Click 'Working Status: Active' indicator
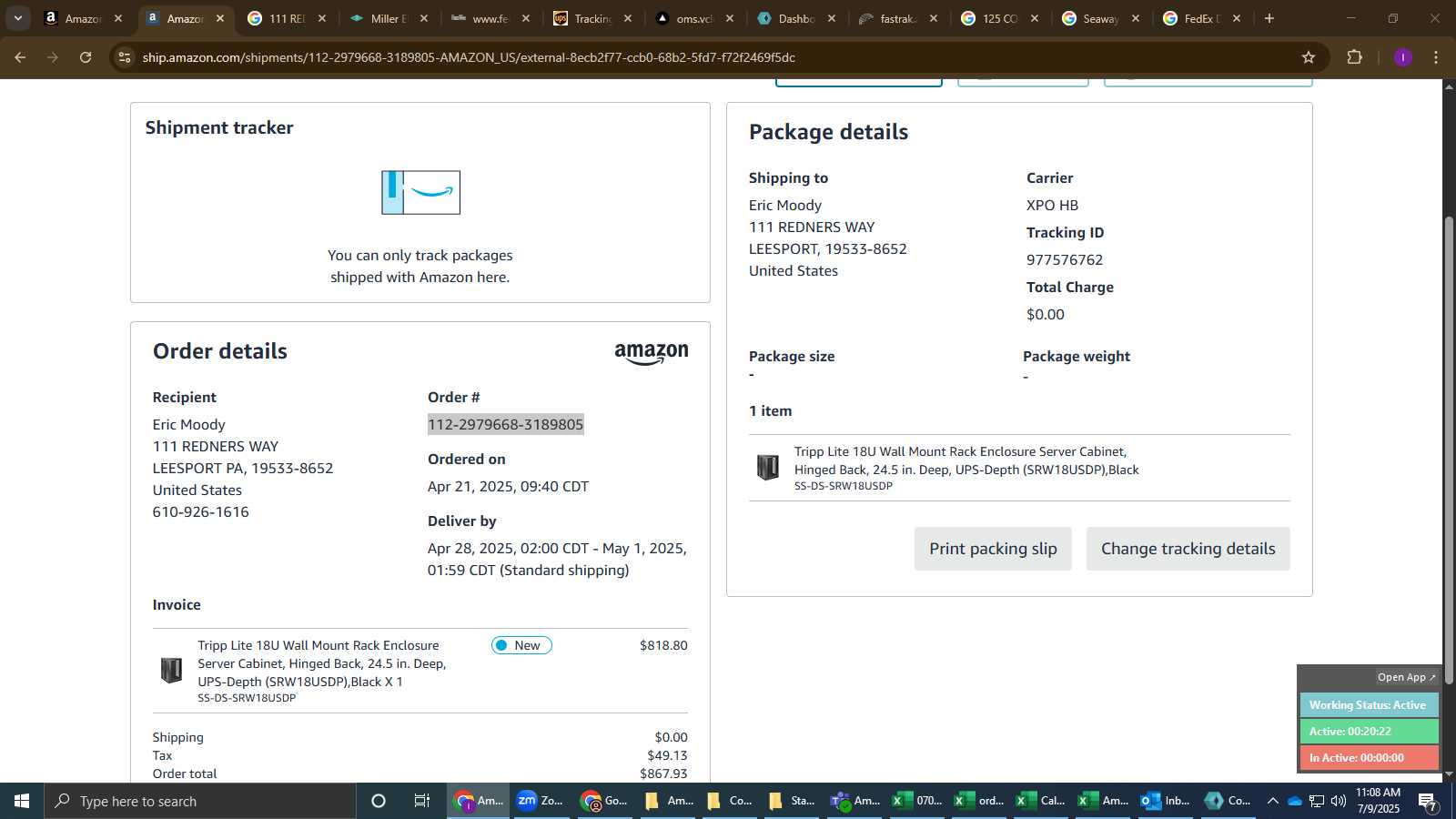Image resolution: width=1456 pixels, height=819 pixels. click(x=1369, y=704)
